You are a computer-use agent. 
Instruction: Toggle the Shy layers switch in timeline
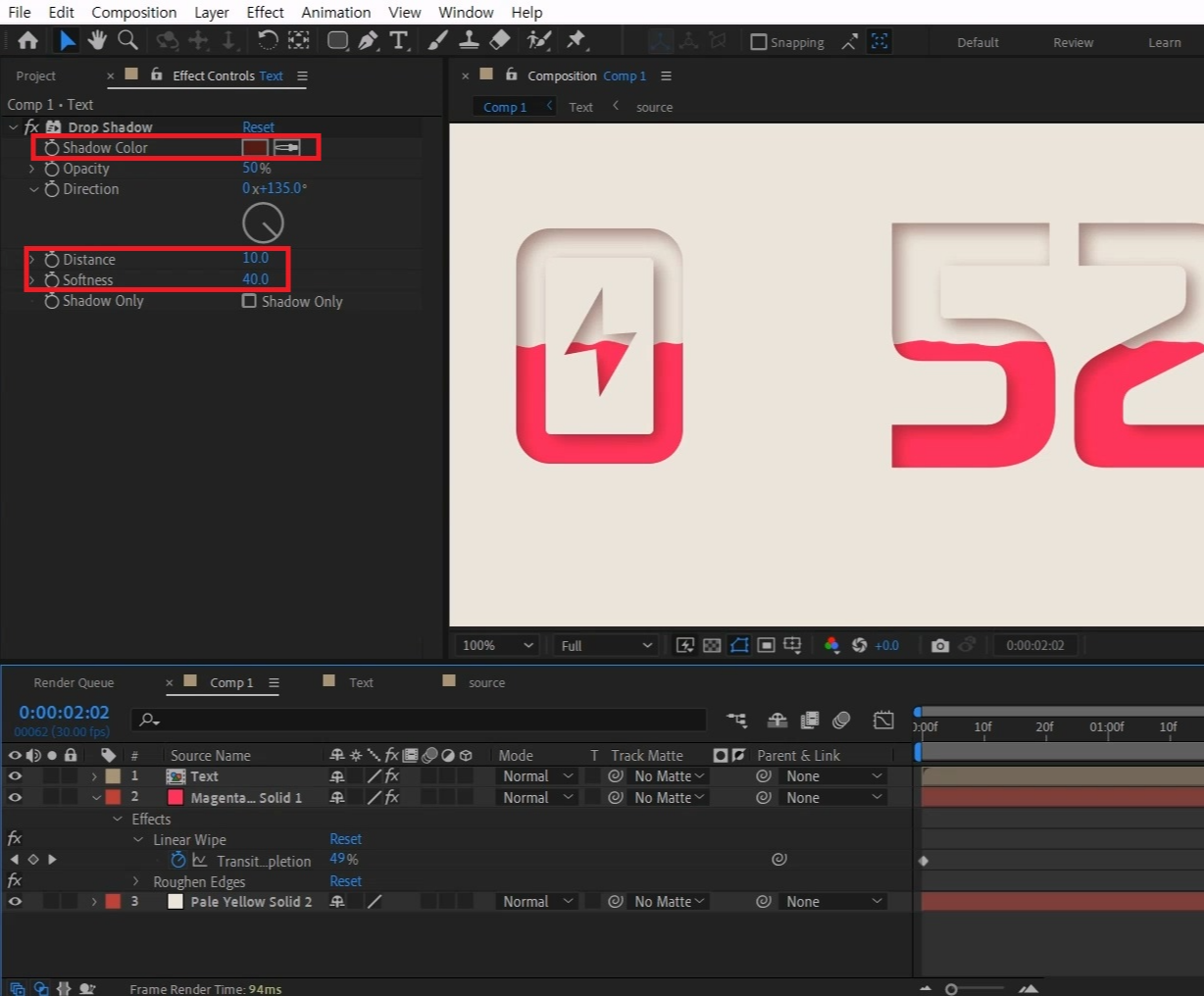click(778, 720)
